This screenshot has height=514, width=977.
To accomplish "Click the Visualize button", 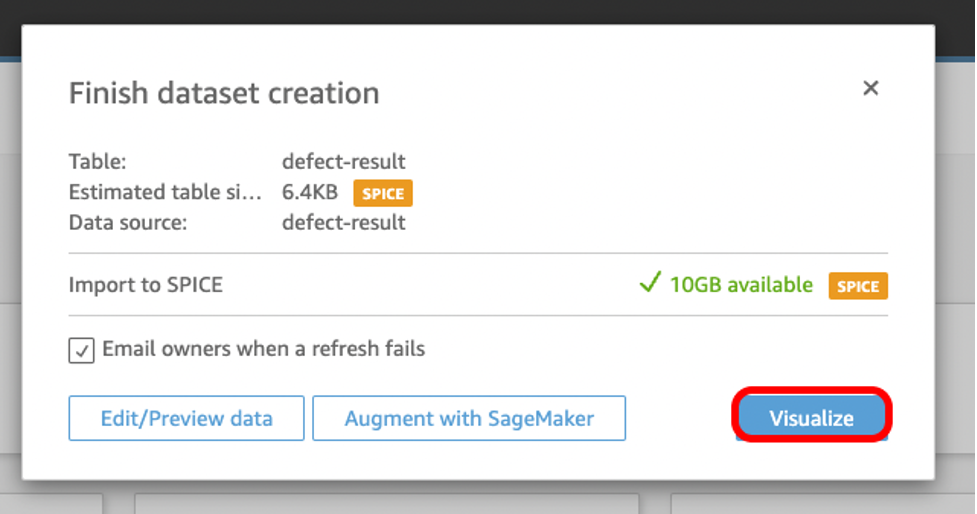I will coord(811,417).
